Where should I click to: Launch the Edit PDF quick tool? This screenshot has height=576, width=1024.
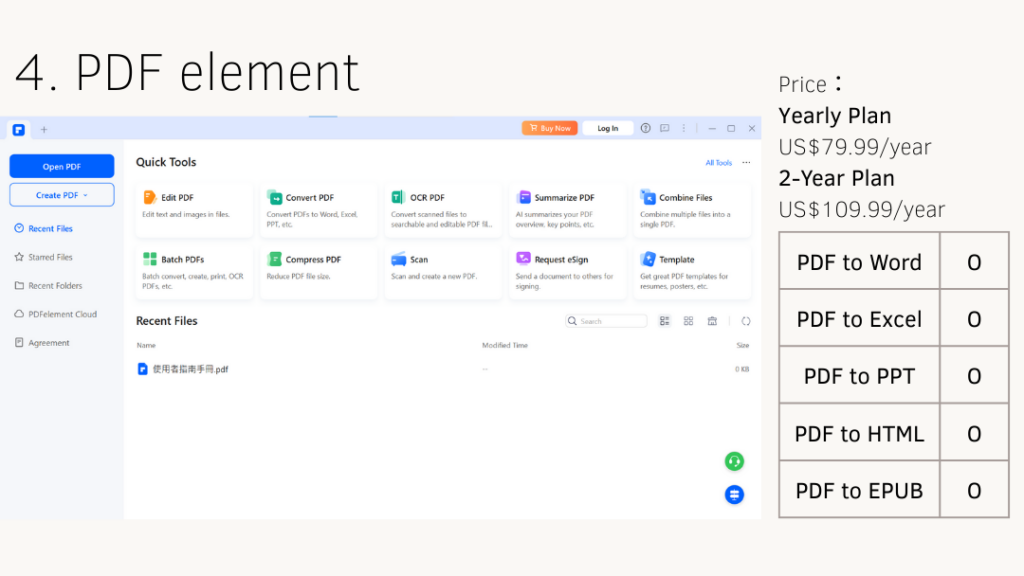(194, 210)
